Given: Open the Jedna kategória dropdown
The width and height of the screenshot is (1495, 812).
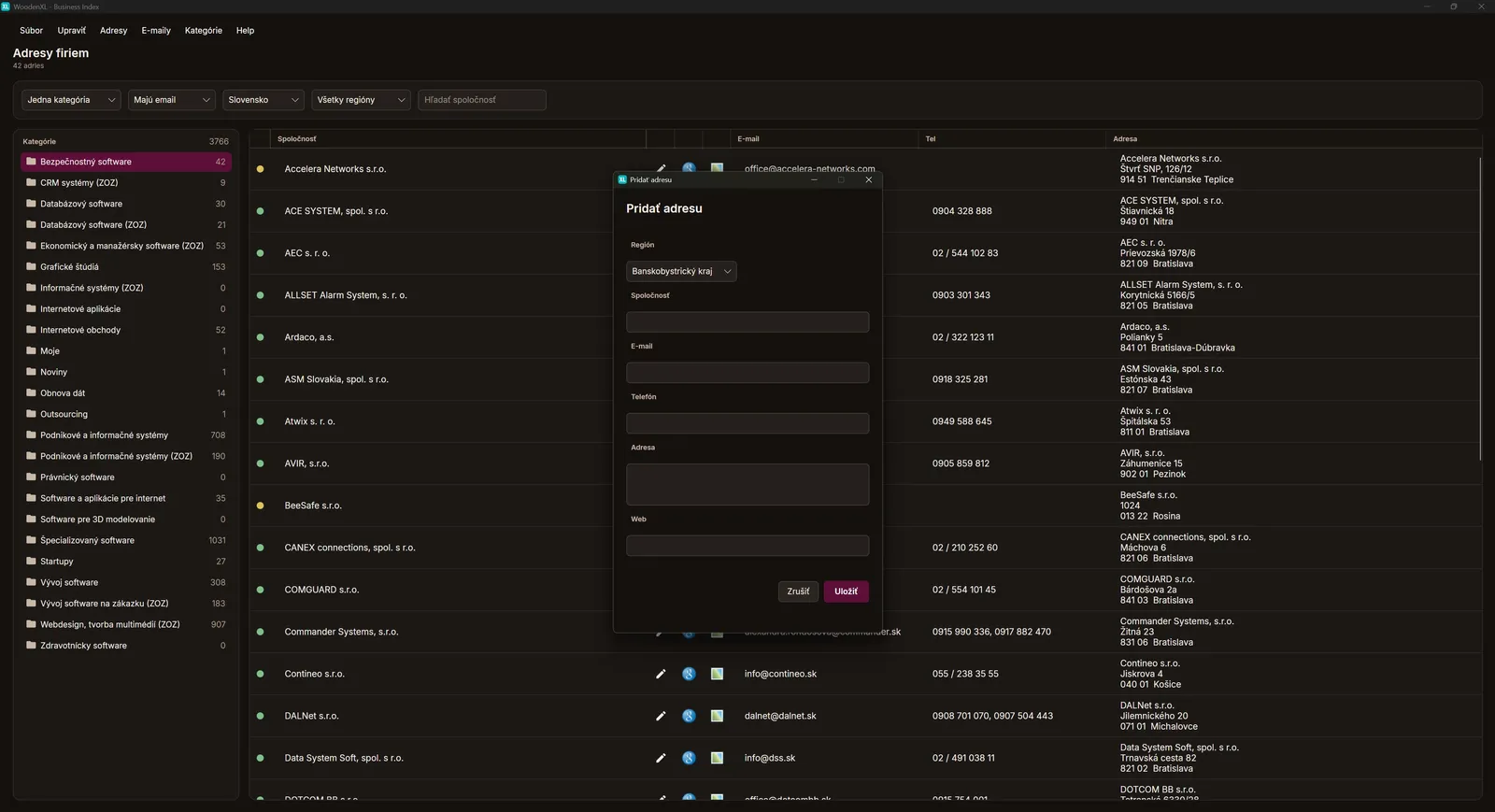Looking at the screenshot, I should pyautogui.click(x=71, y=100).
